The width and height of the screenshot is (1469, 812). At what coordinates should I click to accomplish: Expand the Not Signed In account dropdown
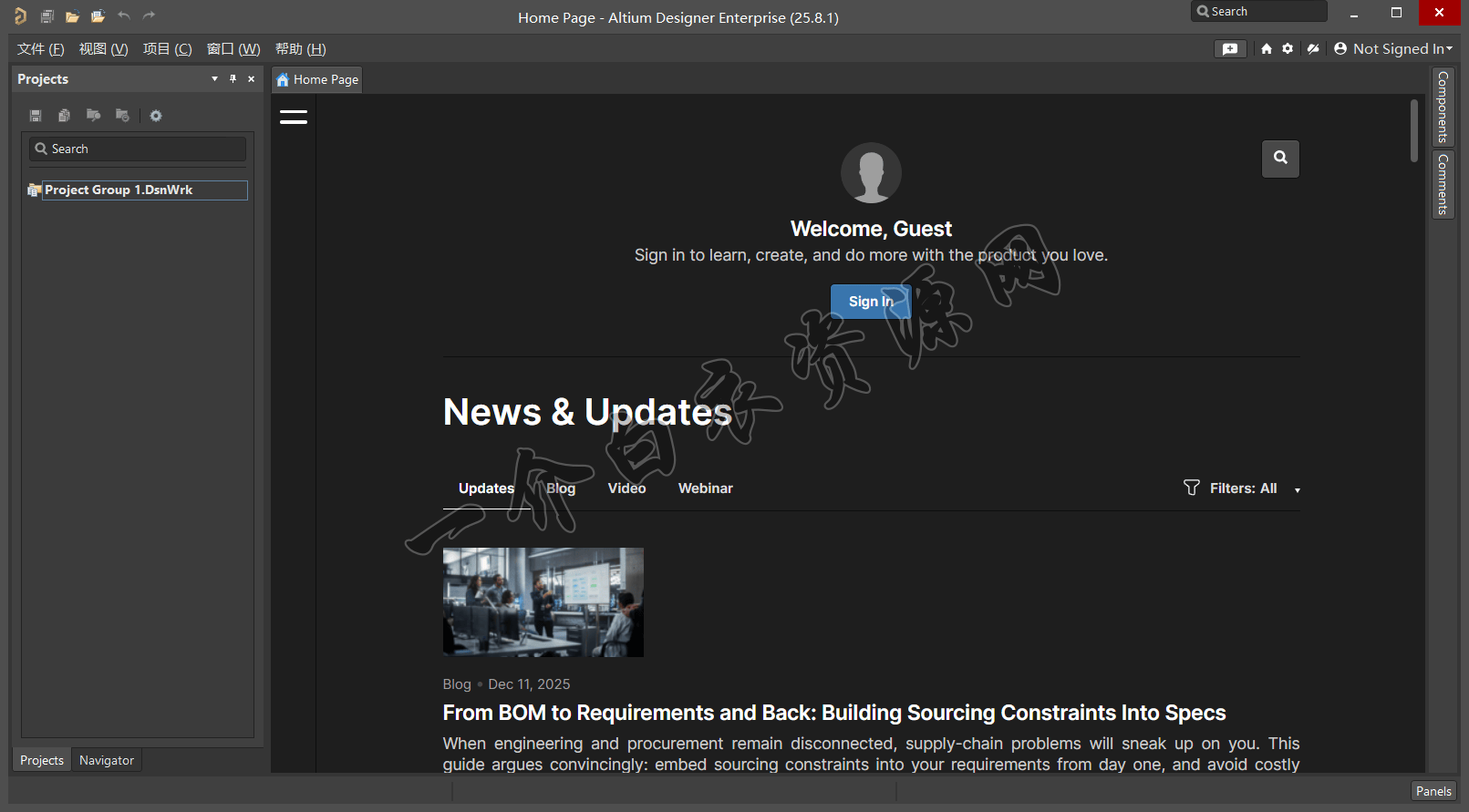[1393, 49]
